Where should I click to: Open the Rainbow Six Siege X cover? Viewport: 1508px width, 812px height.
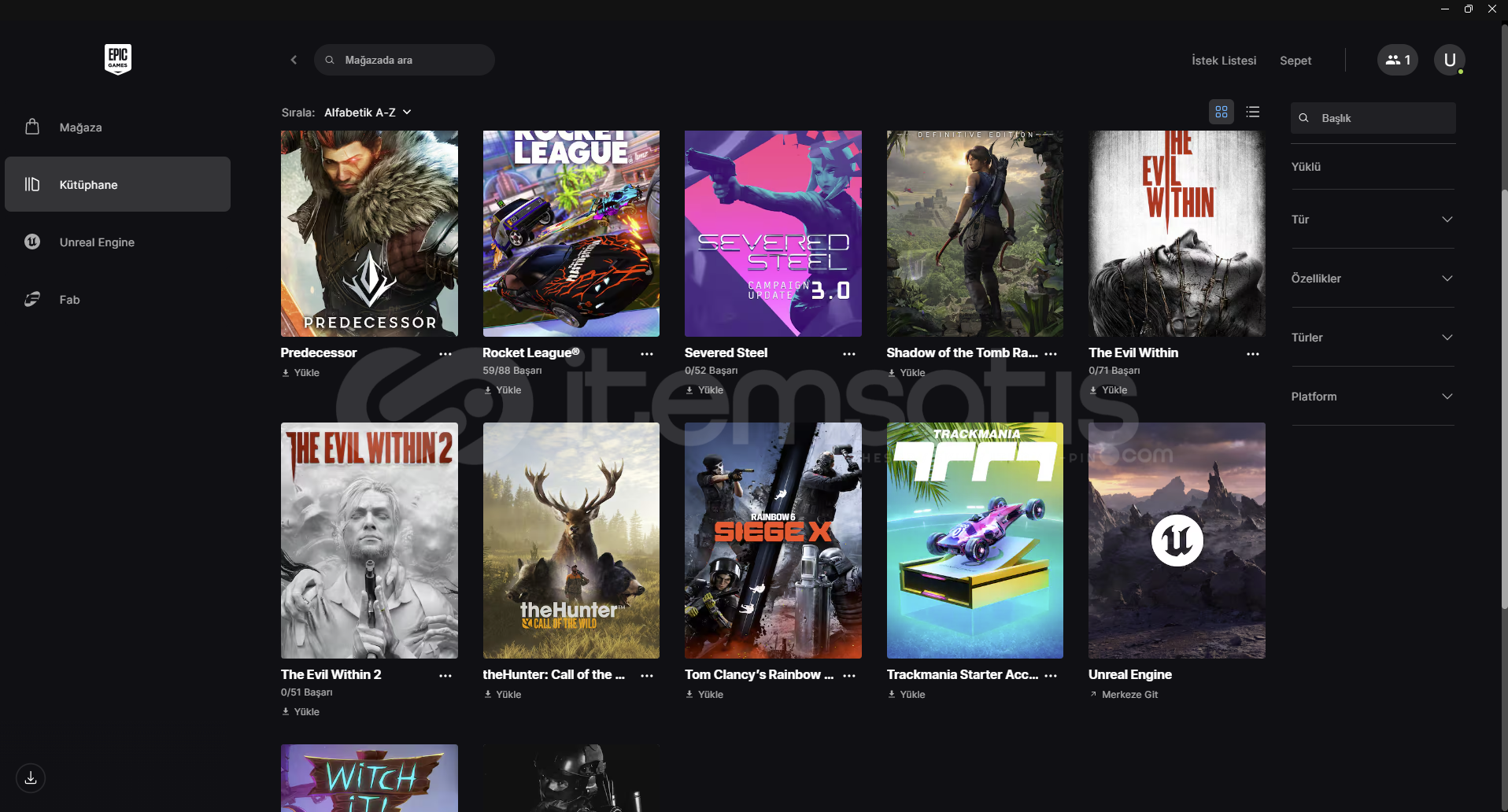click(773, 541)
